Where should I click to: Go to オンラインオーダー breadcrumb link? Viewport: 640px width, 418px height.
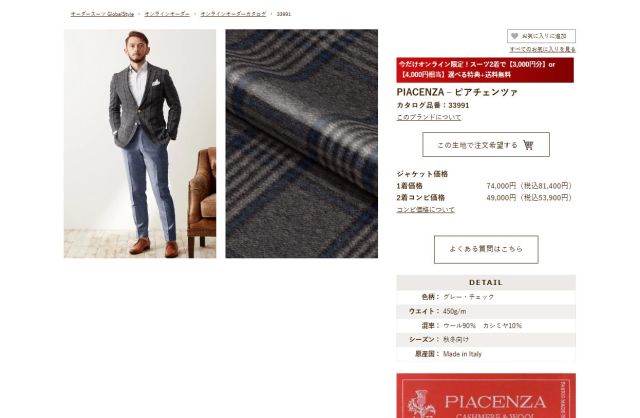click(167, 14)
